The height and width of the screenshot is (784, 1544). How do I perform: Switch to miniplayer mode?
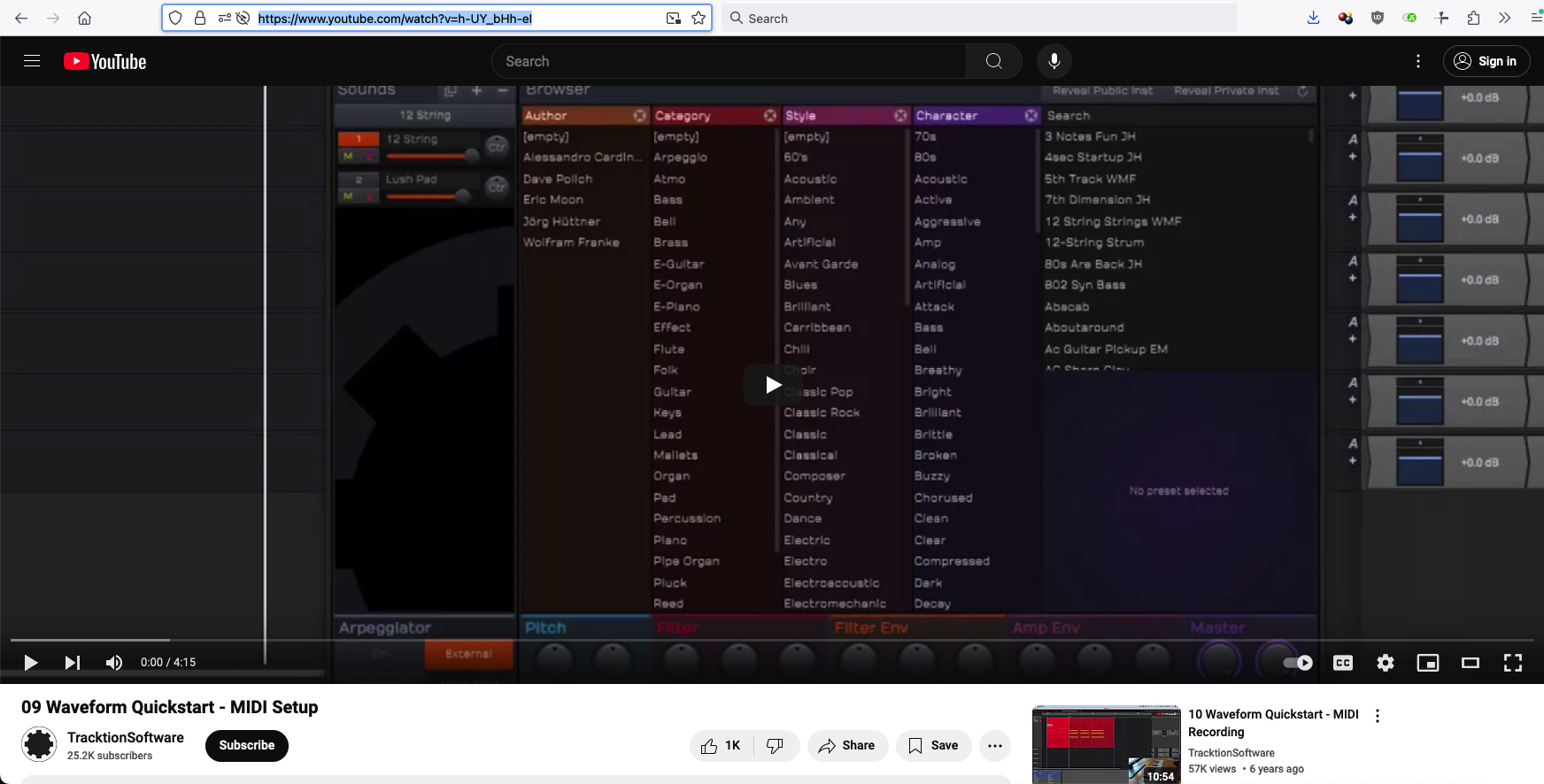pos(1428,663)
